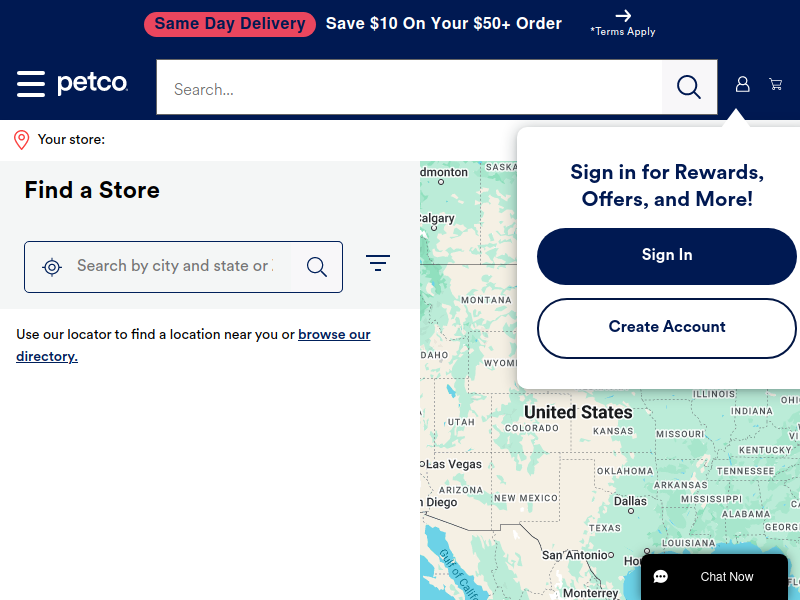This screenshot has height=600, width=800.
Task: Click the Same Day Delivery badge
Action: (x=230, y=24)
